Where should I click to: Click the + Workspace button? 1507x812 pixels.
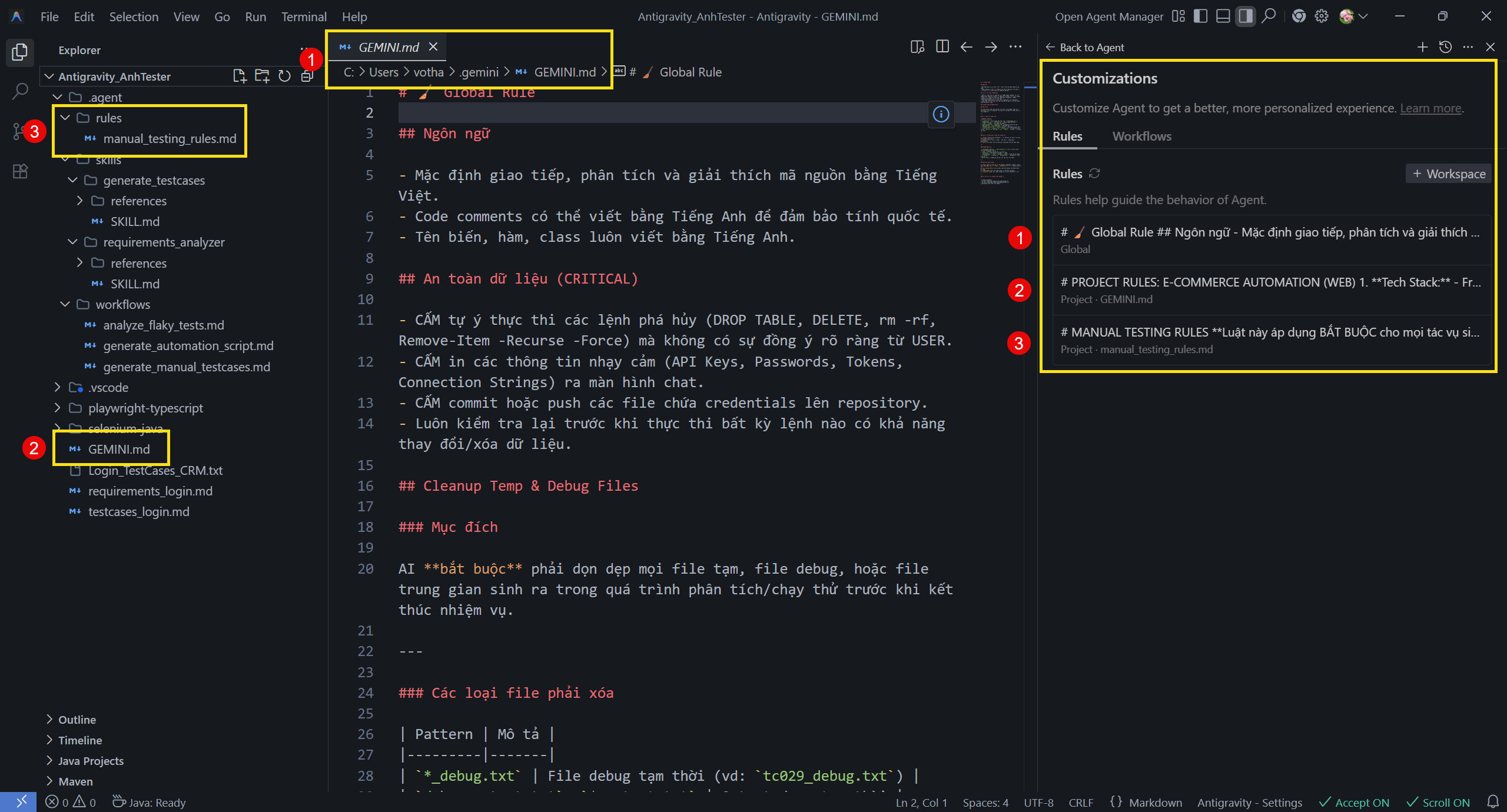(1449, 174)
